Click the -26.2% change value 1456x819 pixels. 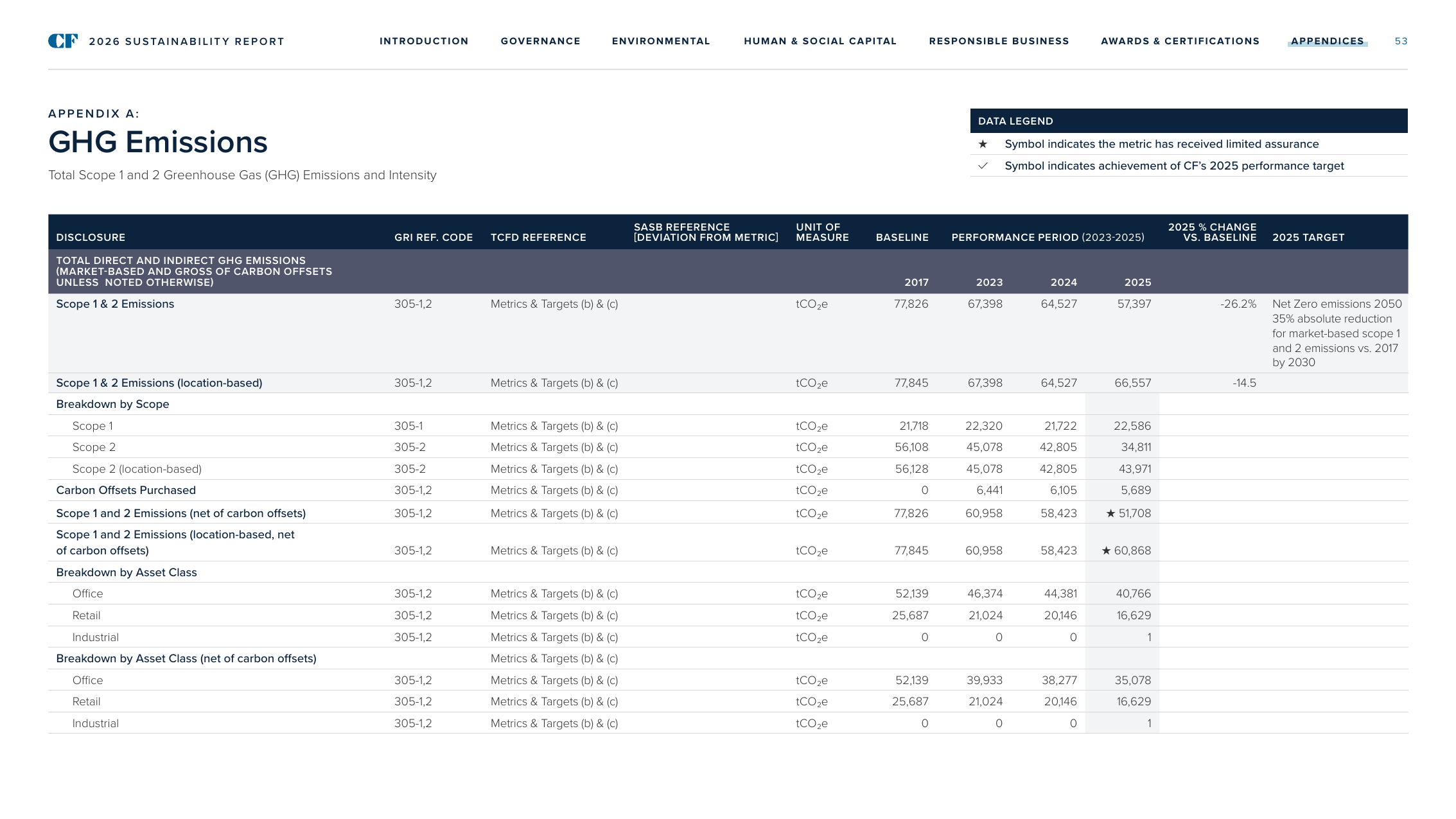[x=1238, y=304]
